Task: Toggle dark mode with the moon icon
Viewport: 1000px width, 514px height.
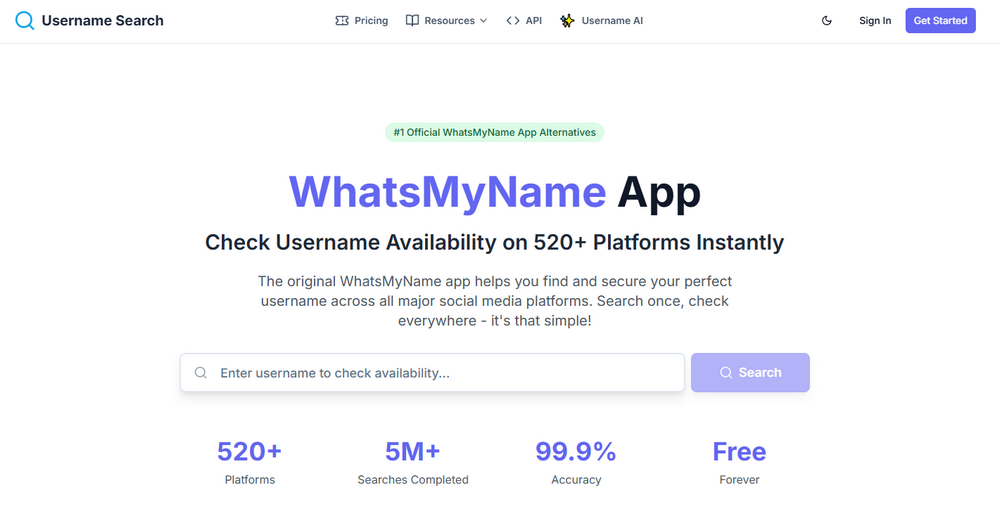Action: pos(827,20)
